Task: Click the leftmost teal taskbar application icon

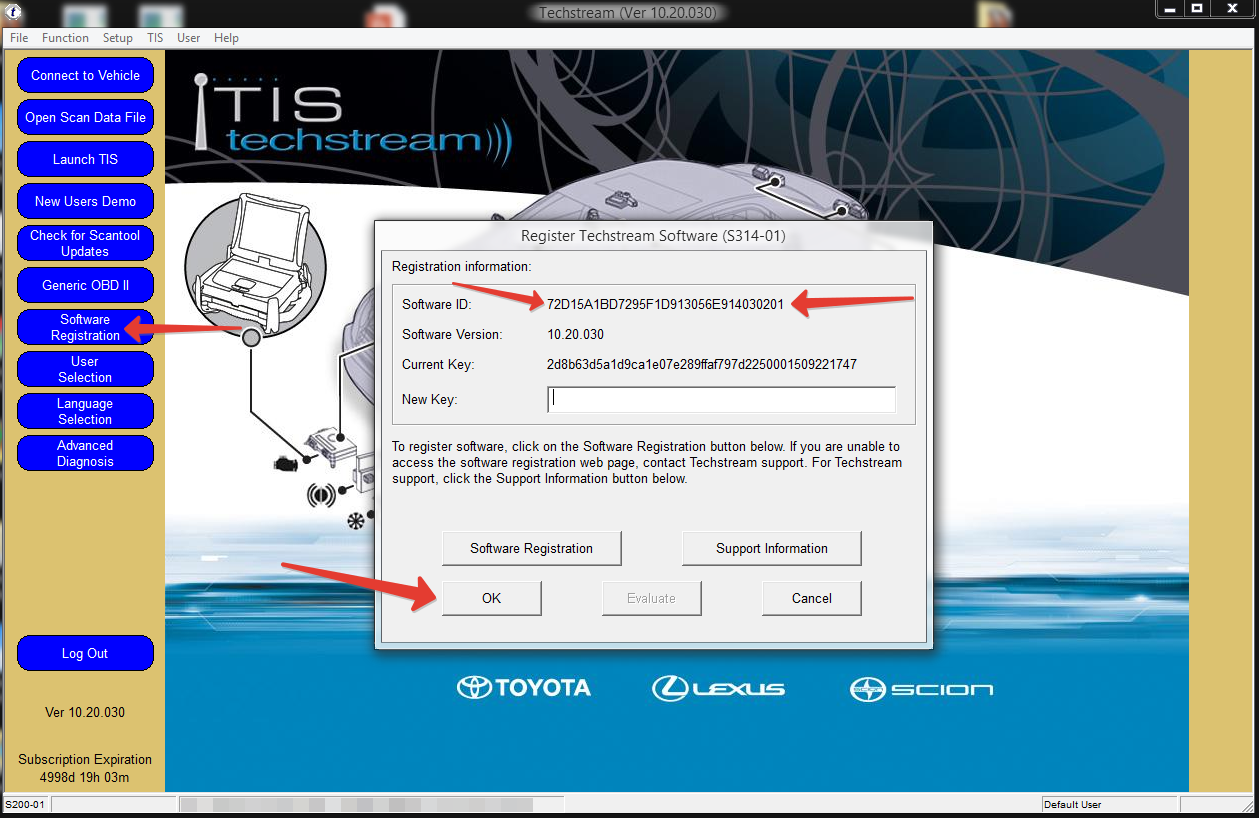Action: pyautogui.click(x=84, y=12)
